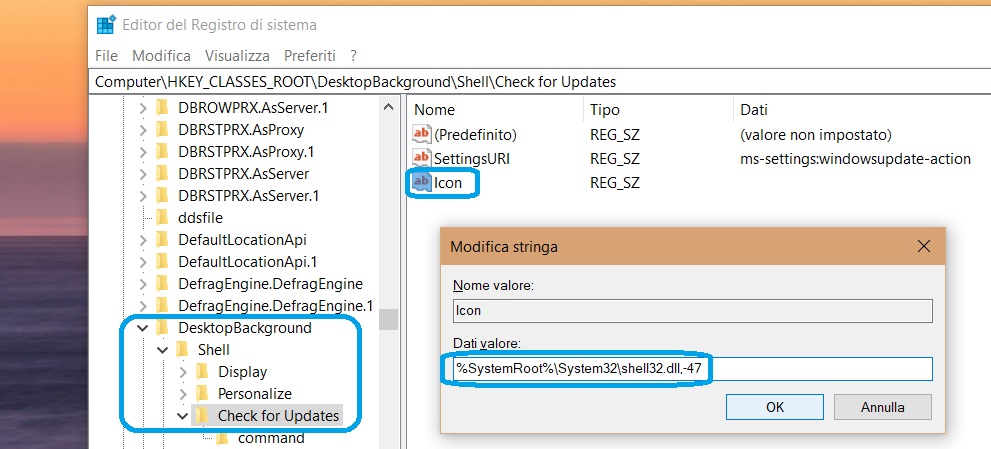
Task: Open the Modifica menu
Action: click(x=161, y=56)
